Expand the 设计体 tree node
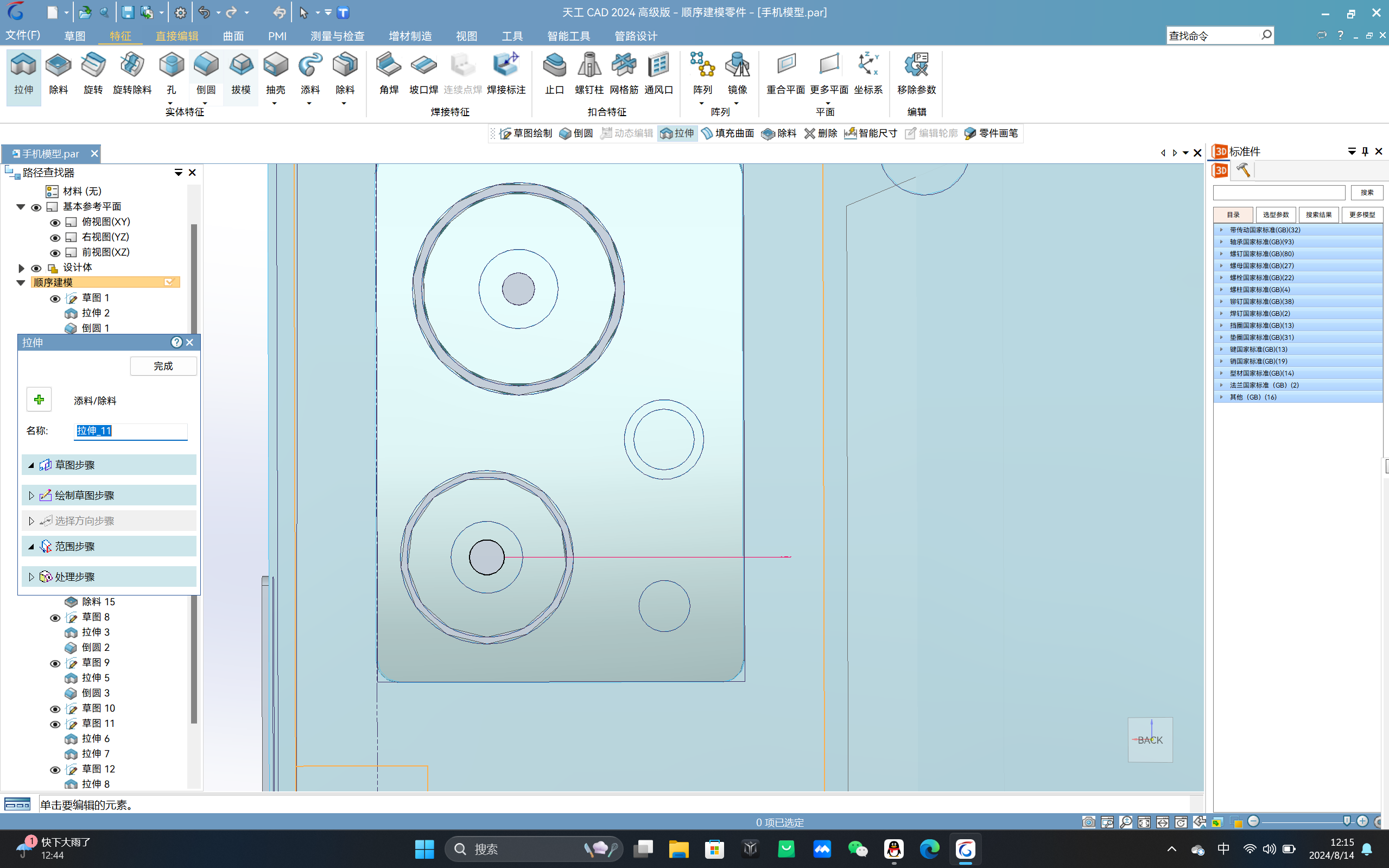Screen dimensions: 1389x868 point(20,267)
